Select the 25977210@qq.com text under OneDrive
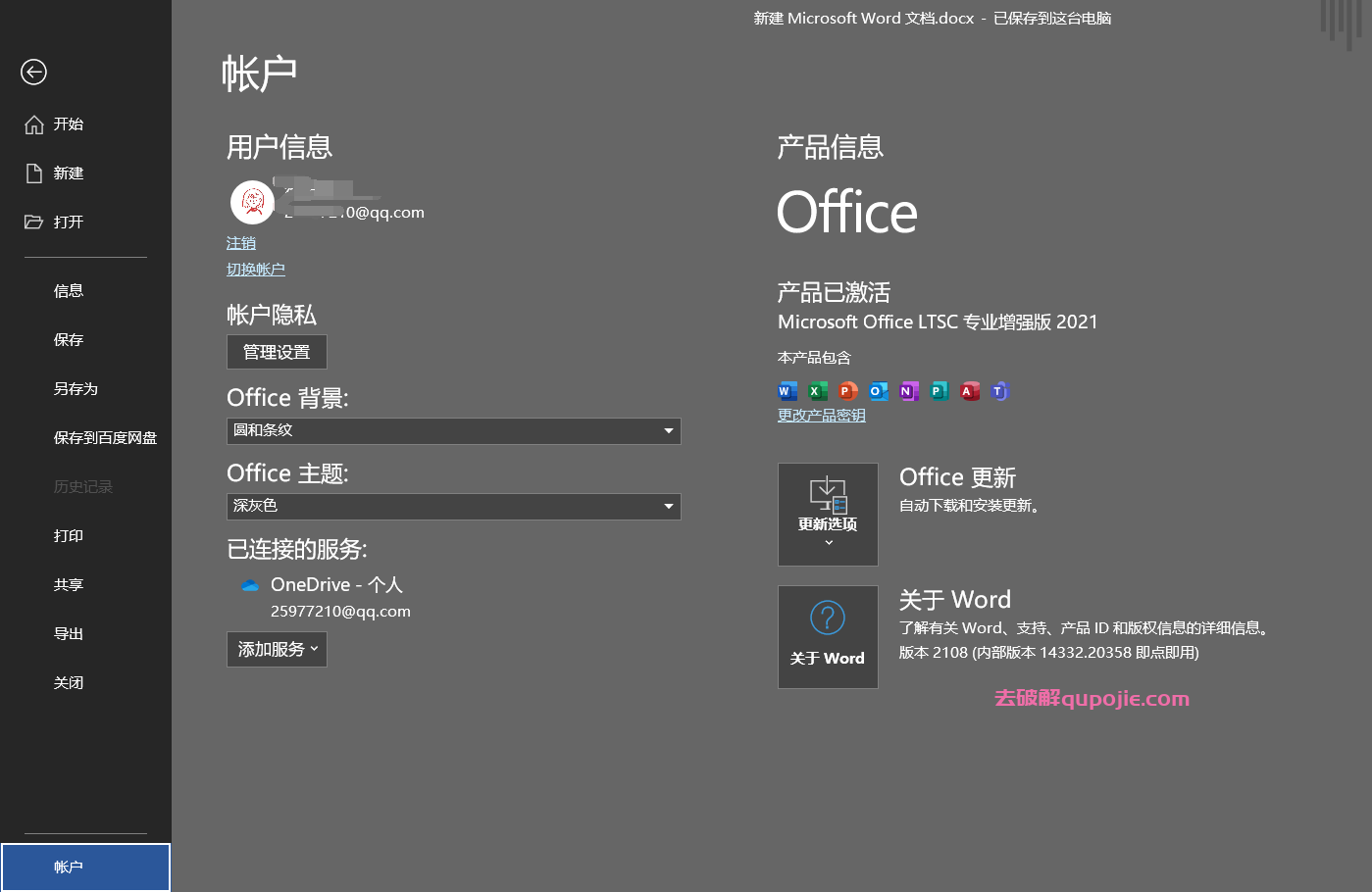 (x=340, y=612)
